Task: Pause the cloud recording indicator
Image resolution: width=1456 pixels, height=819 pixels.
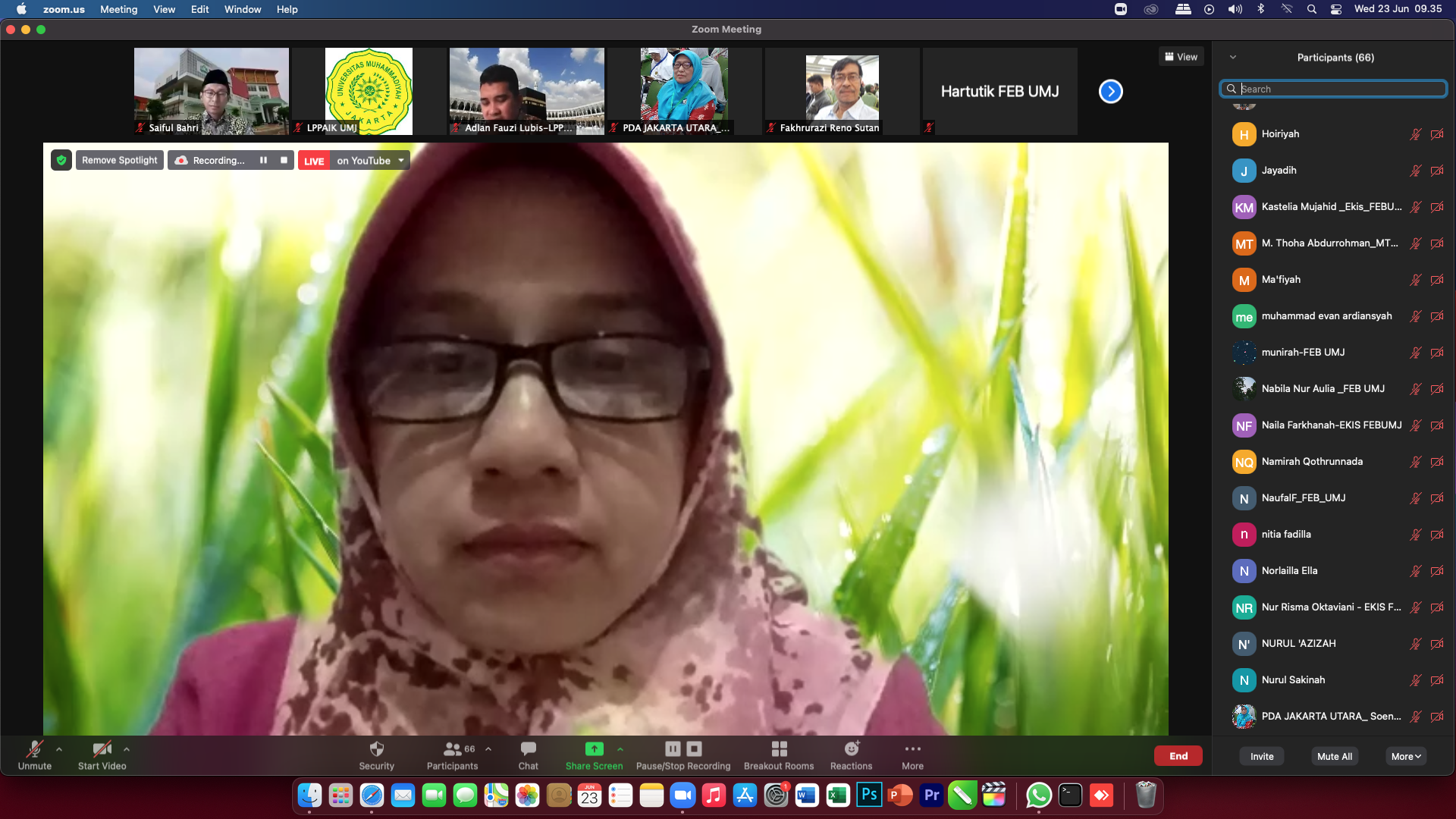Action: 263,160
